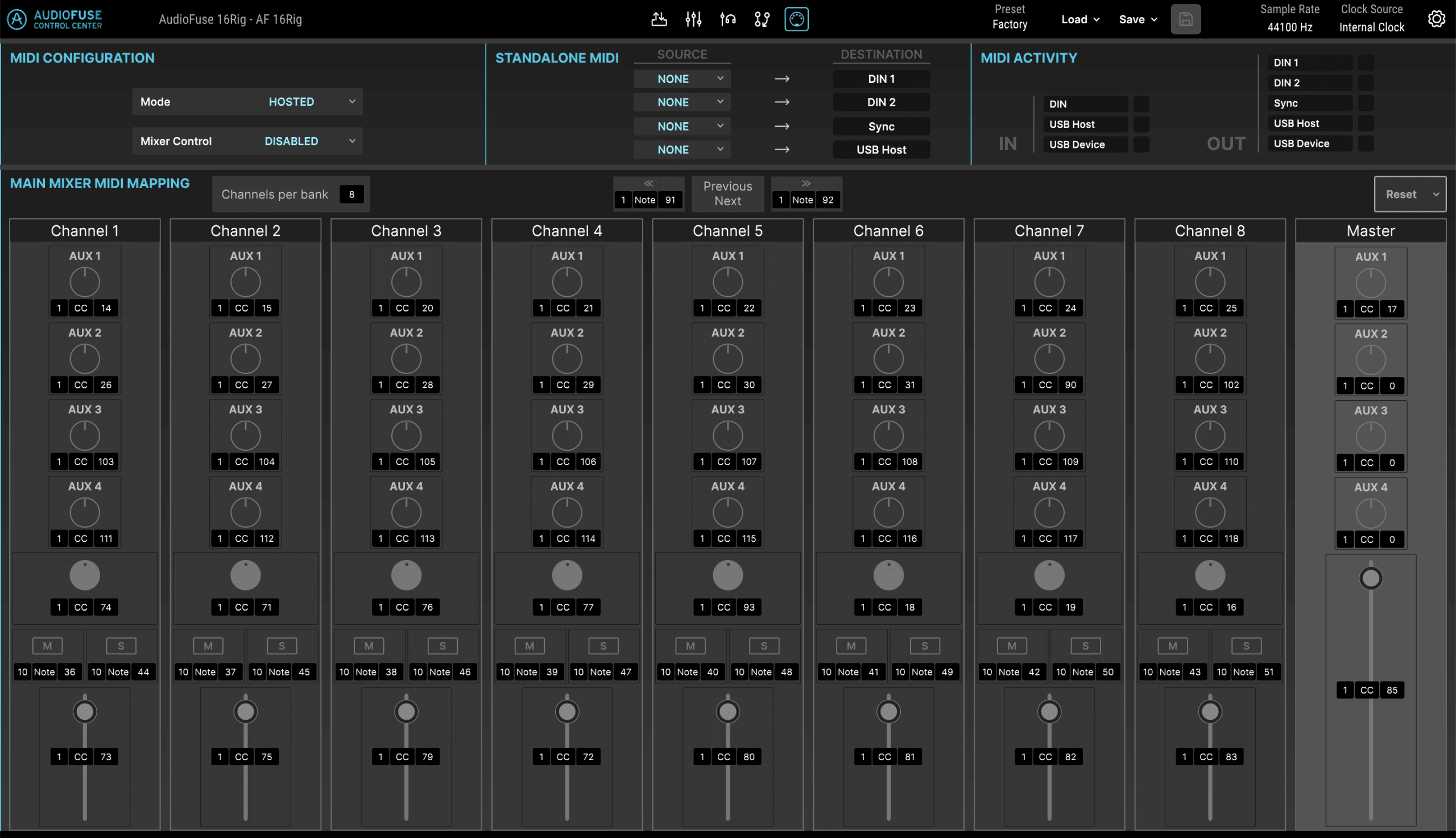This screenshot has width=1456, height=838.
Task: Click Channel 4 AUX 3 knob
Action: (567, 435)
